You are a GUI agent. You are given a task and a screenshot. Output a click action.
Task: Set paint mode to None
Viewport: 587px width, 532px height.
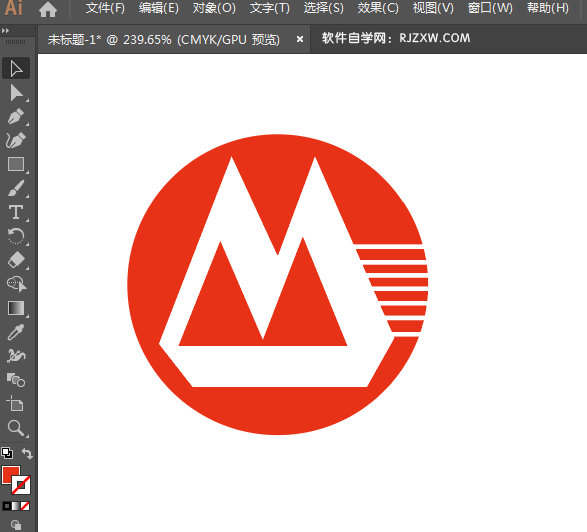[x=25, y=506]
